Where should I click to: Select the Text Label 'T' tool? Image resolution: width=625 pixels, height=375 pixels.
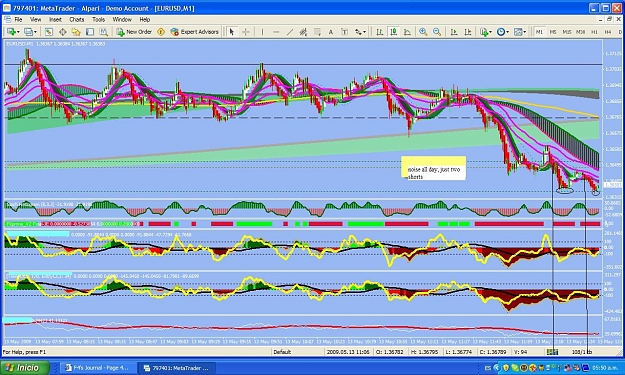click(x=345, y=32)
